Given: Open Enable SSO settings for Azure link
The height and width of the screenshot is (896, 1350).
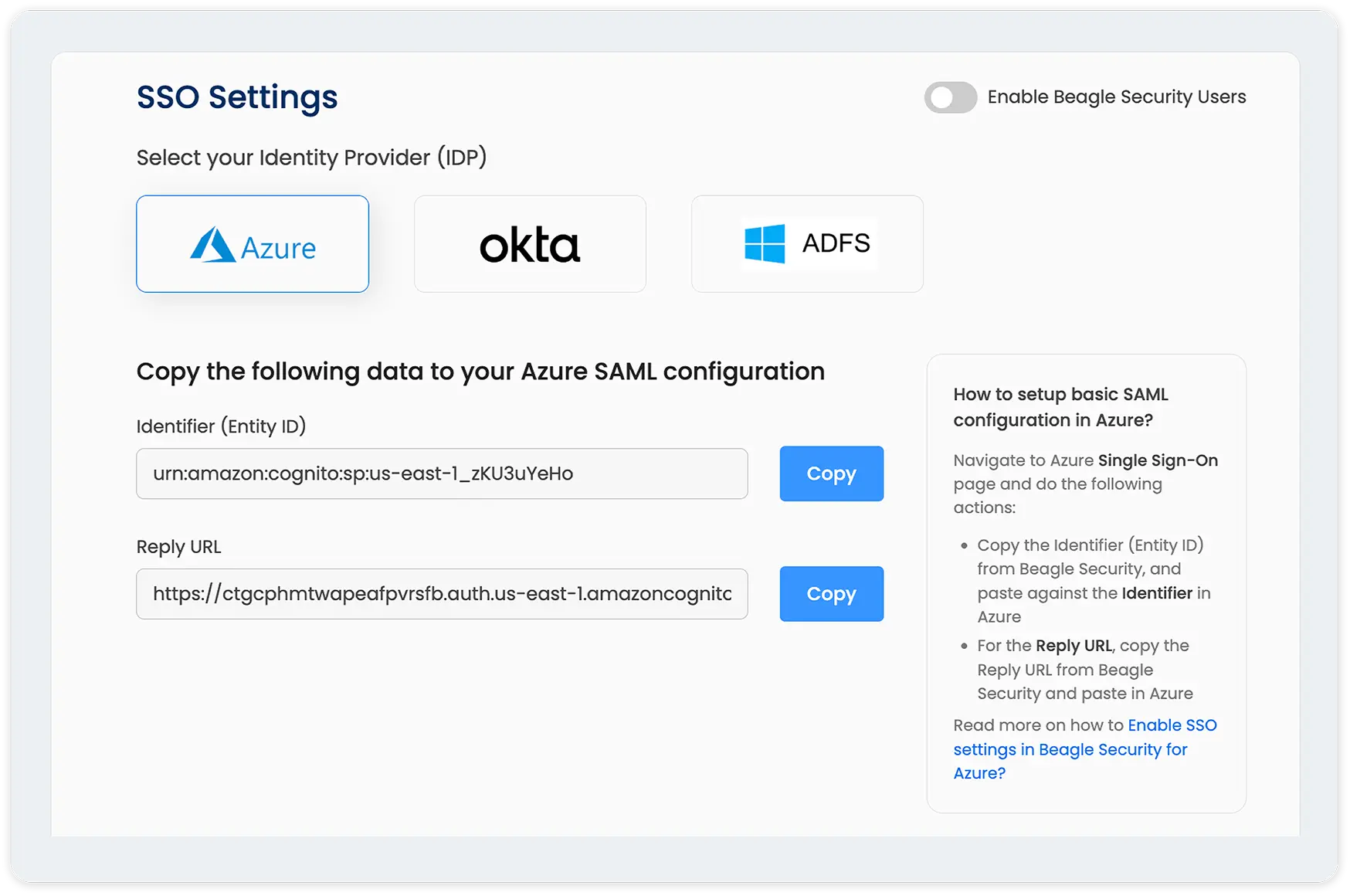Looking at the screenshot, I should click(x=1084, y=749).
